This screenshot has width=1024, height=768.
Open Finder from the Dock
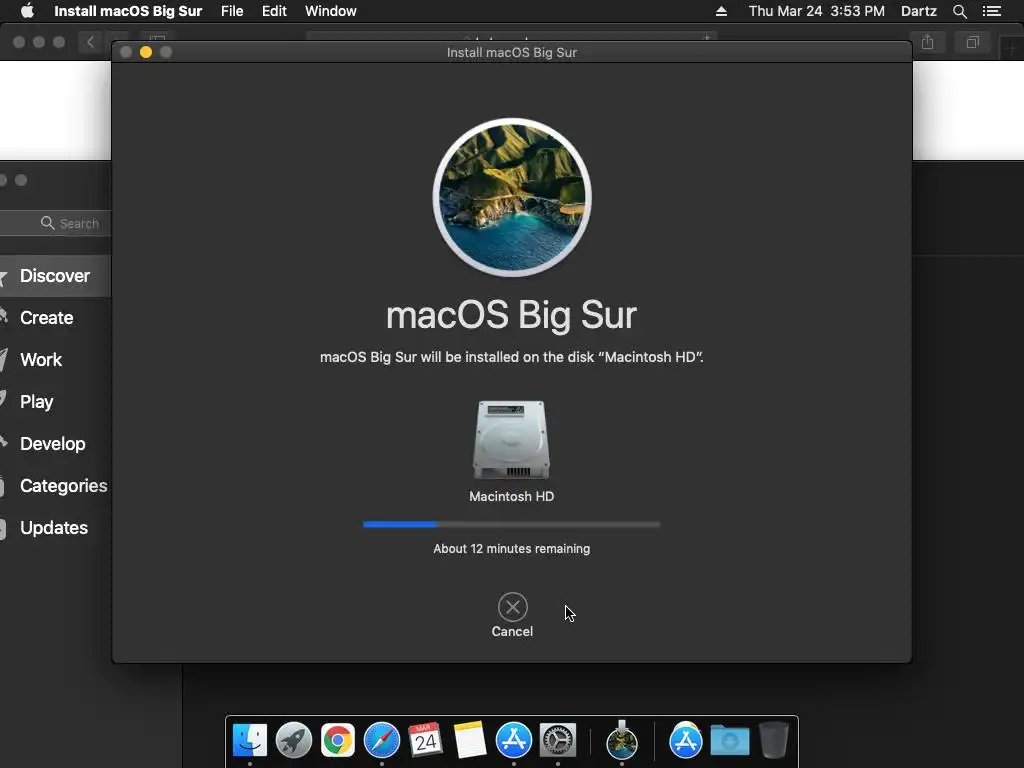click(249, 740)
